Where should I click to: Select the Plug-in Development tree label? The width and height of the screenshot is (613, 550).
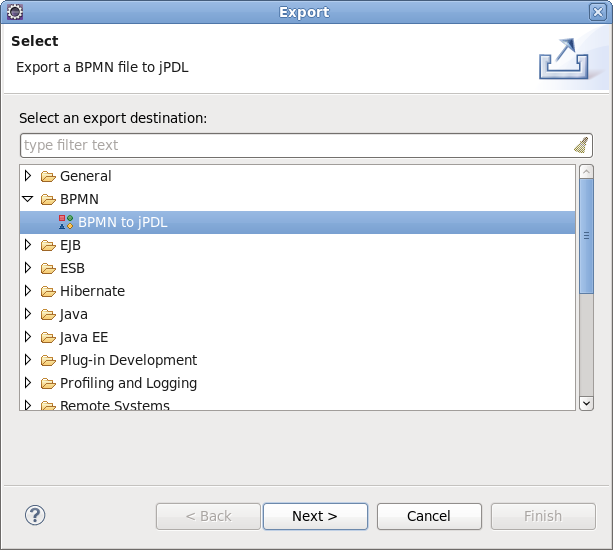(x=129, y=360)
